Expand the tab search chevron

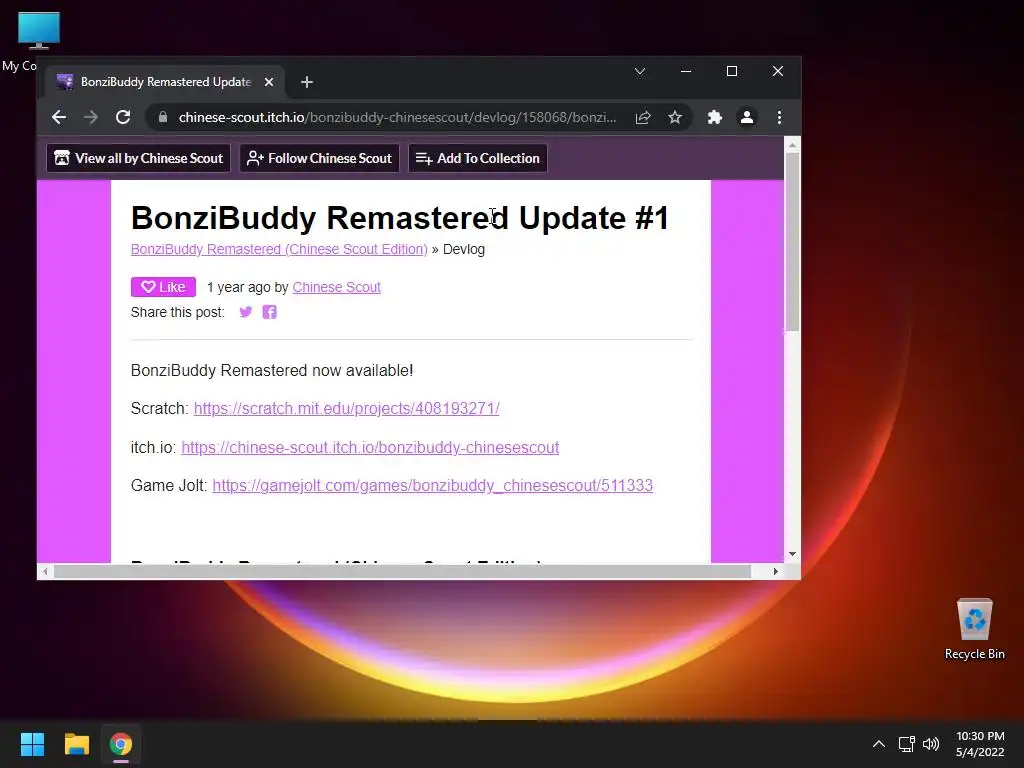point(640,71)
